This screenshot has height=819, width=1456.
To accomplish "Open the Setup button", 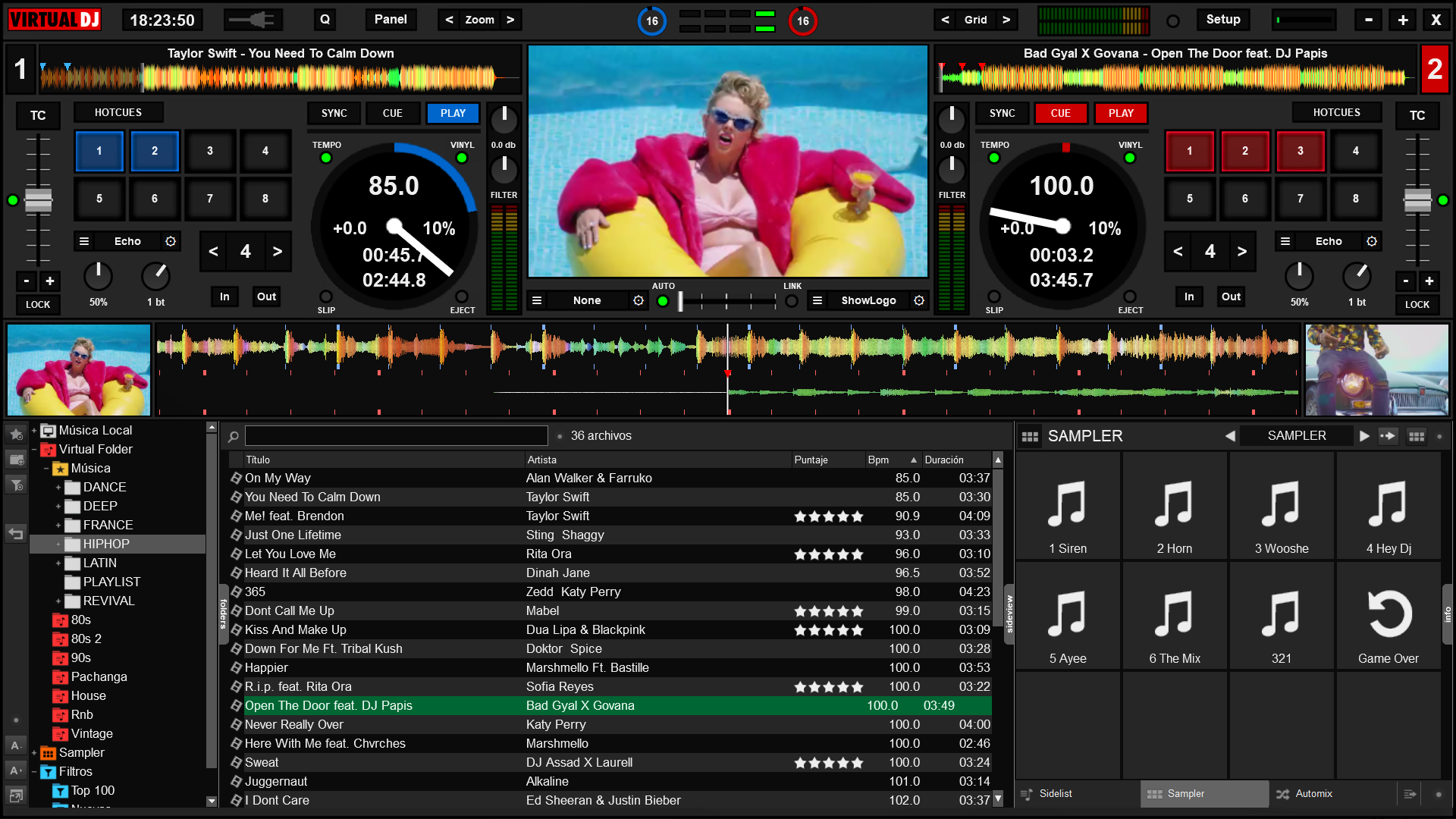I will tap(1222, 20).
